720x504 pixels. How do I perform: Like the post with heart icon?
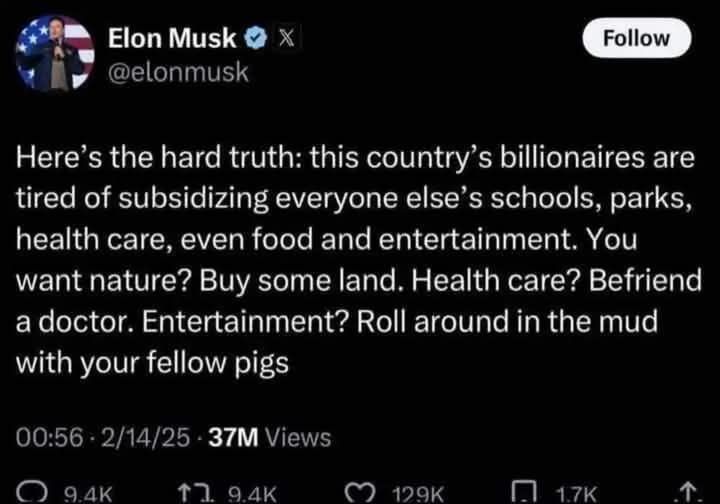coord(361,493)
